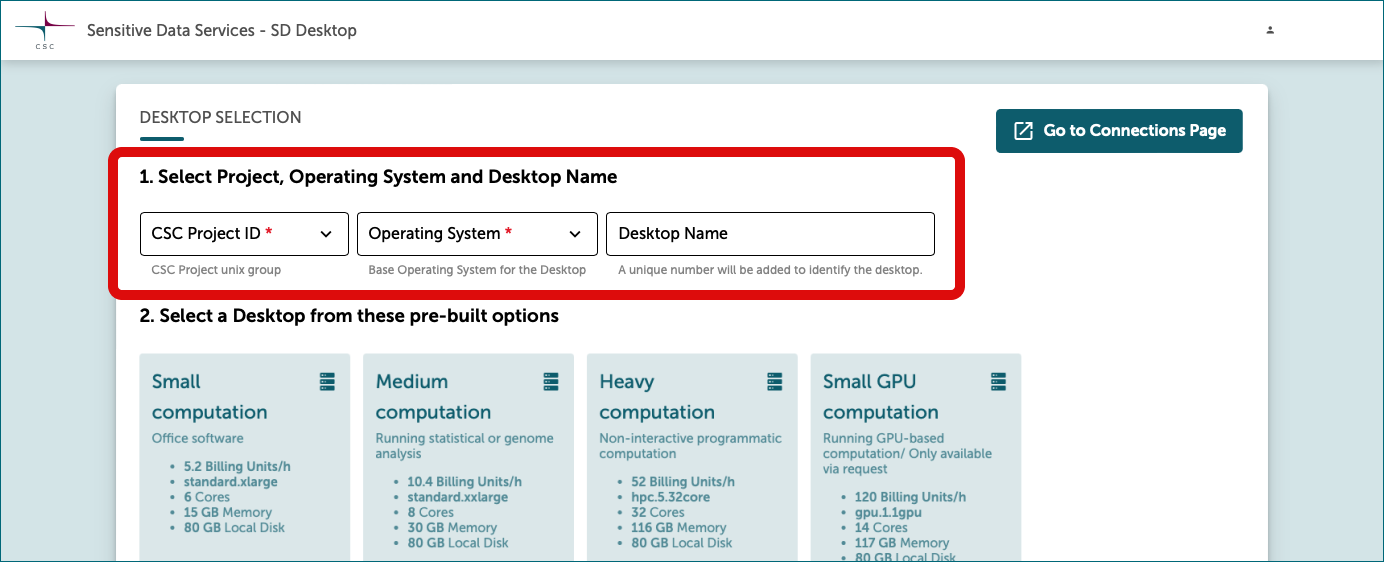This screenshot has width=1384, height=562.
Task: Open the Operating System dropdown
Action: tap(477, 233)
